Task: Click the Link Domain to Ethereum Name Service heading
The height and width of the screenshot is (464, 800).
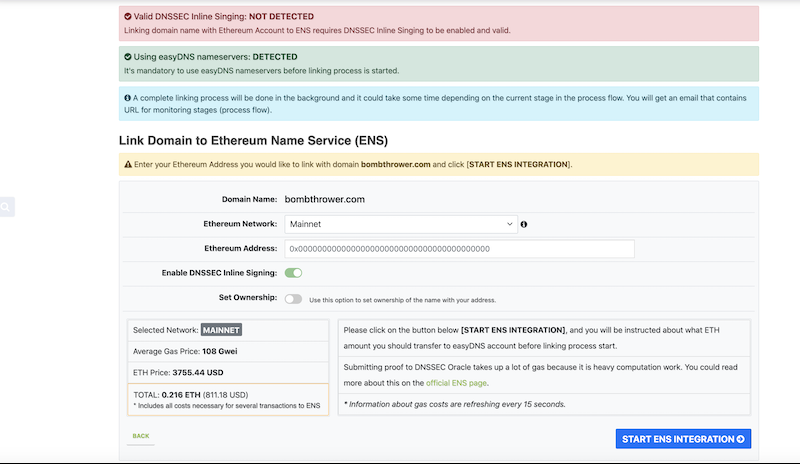Action: click(254, 140)
